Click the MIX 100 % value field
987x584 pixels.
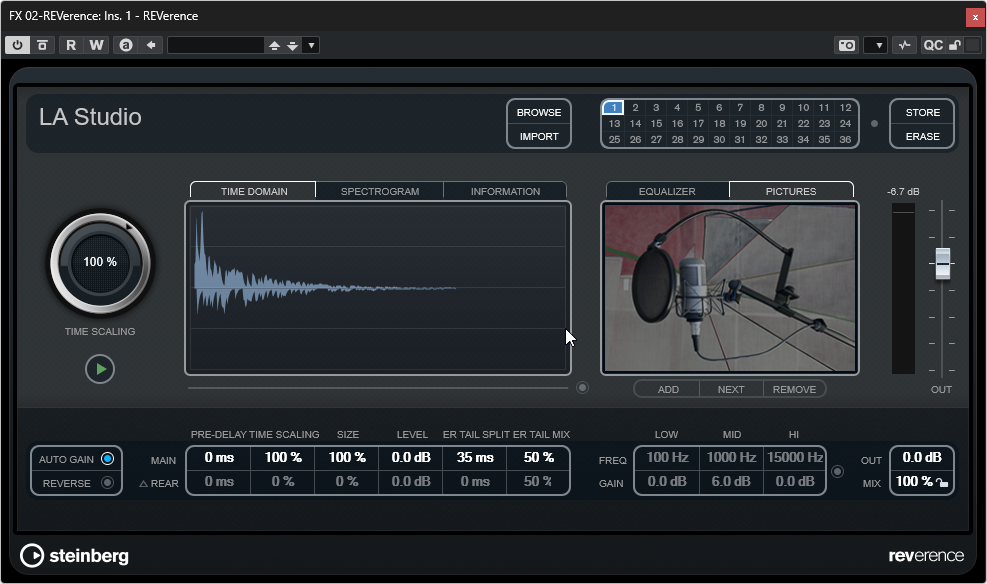coord(913,481)
